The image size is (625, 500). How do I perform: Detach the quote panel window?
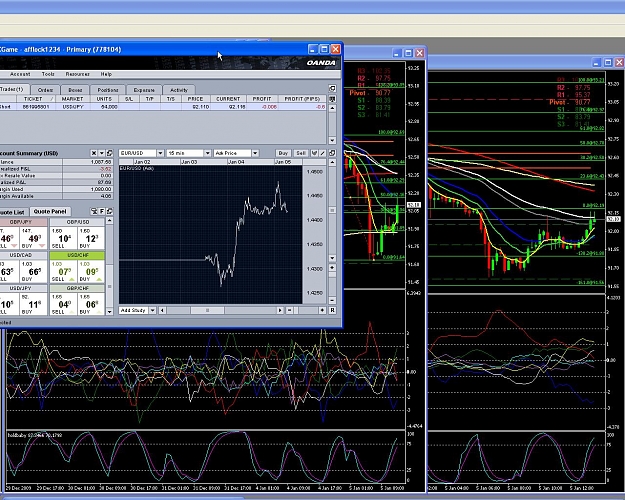tap(110, 211)
